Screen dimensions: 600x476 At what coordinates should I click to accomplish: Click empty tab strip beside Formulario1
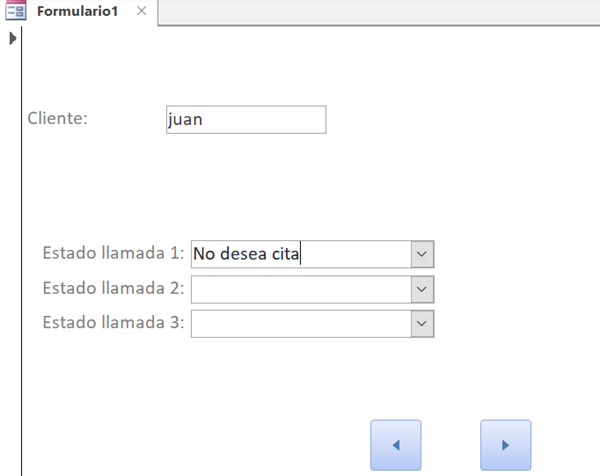pos(380,12)
